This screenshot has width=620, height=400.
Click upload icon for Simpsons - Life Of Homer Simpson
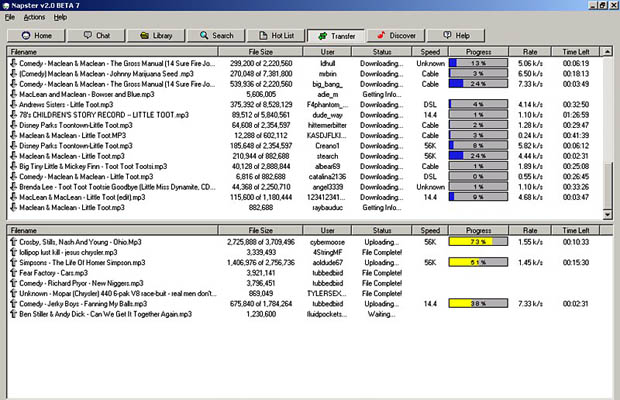[x=13, y=262]
